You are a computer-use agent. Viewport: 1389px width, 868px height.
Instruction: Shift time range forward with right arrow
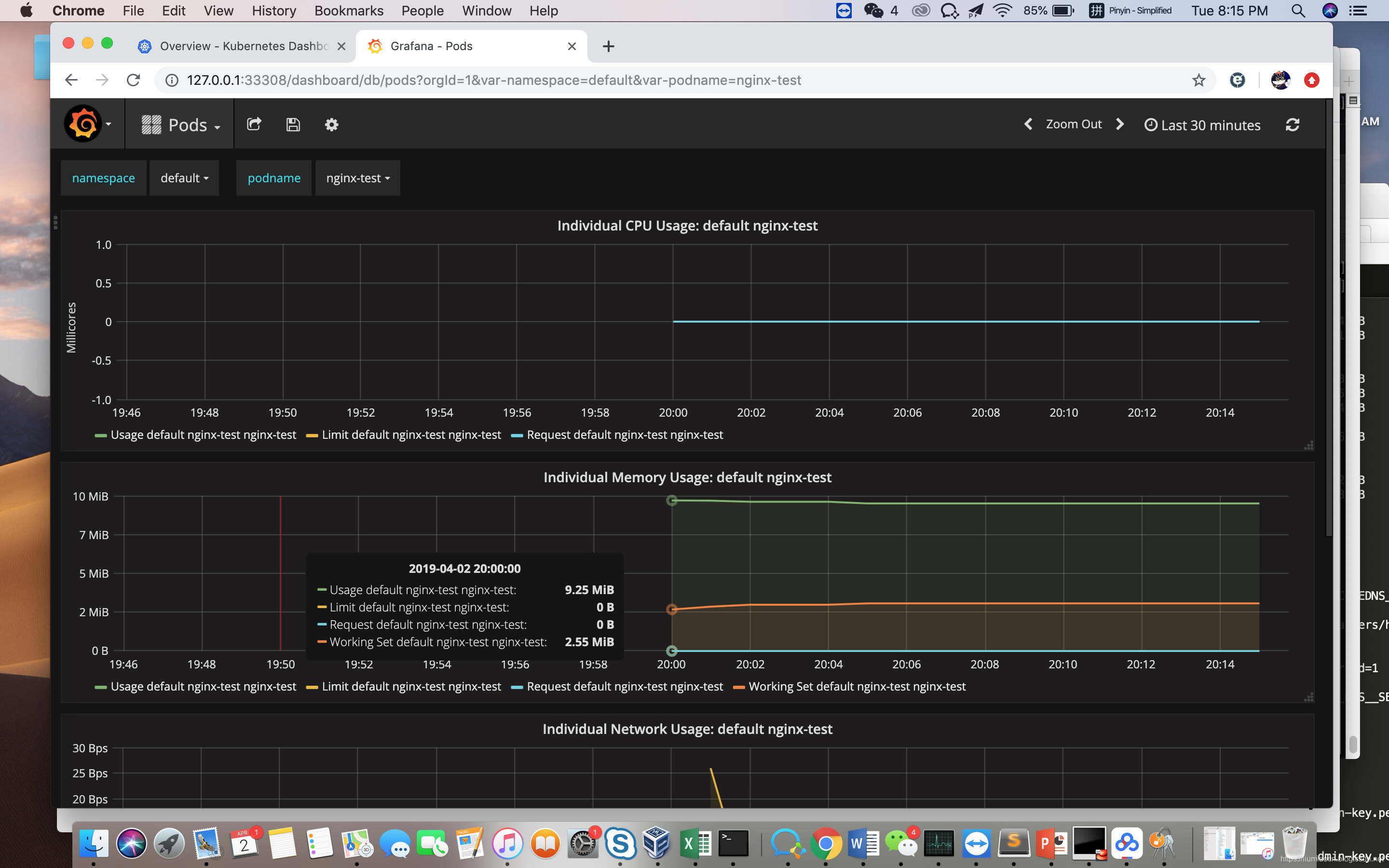pos(1120,124)
